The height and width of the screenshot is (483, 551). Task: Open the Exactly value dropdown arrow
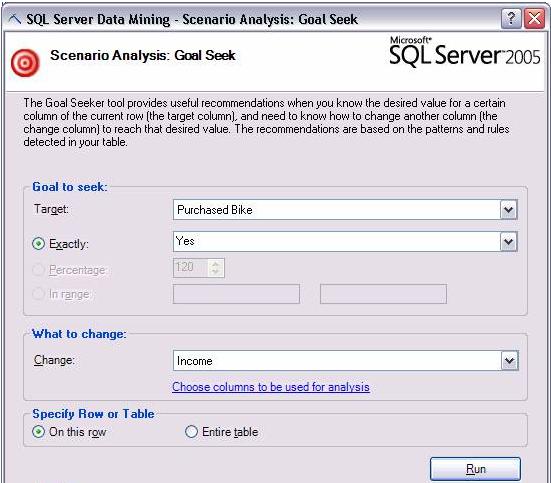(508, 242)
